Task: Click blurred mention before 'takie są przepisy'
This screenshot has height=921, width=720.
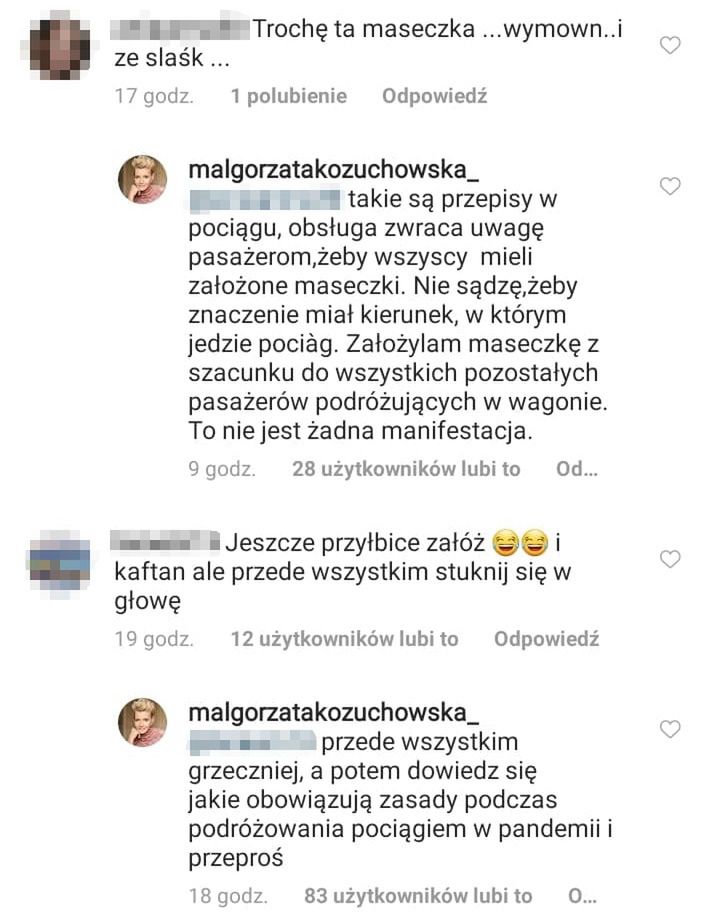Action: click(x=264, y=199)
